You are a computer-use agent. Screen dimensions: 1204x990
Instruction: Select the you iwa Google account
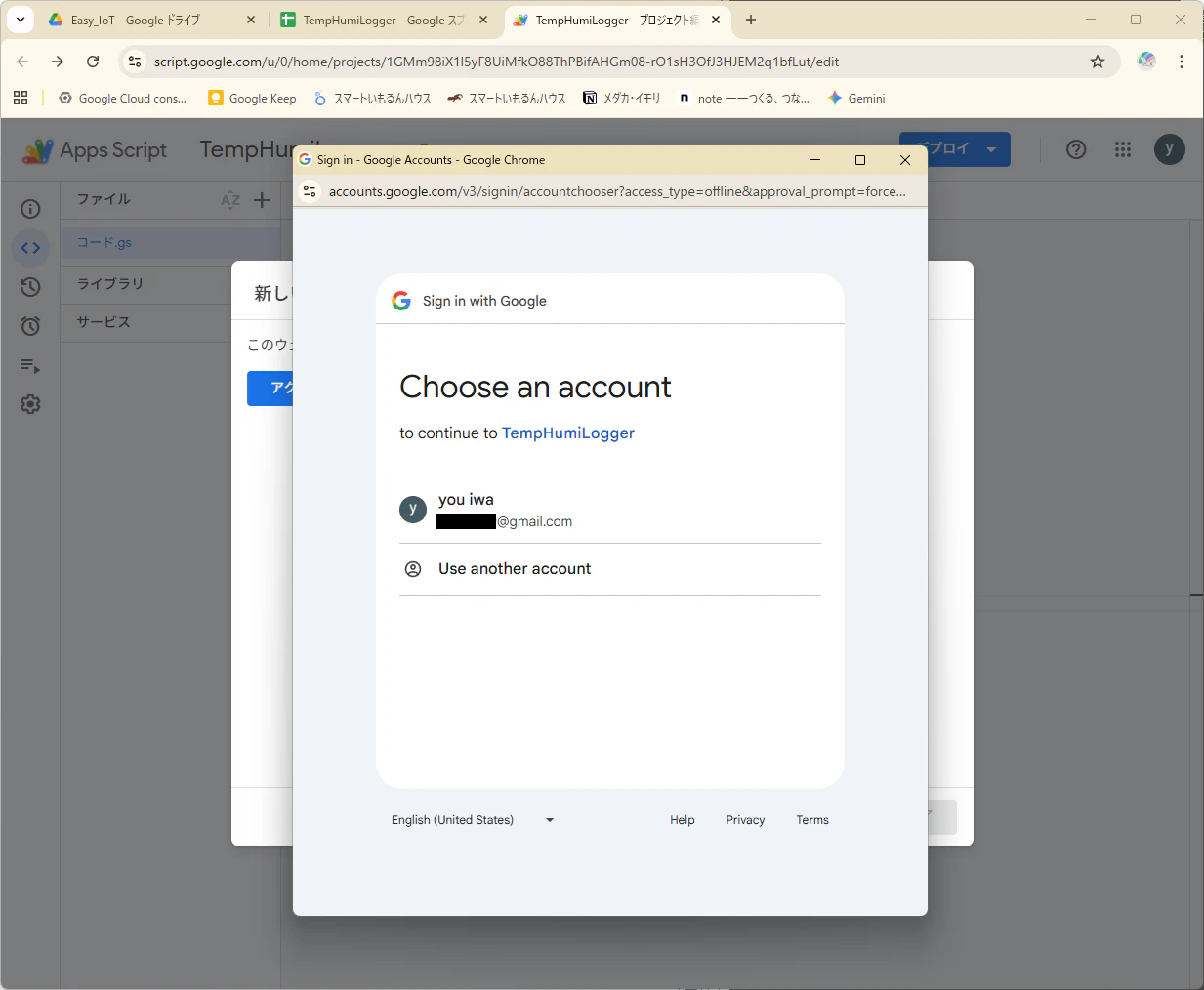(x=609, y=510)
